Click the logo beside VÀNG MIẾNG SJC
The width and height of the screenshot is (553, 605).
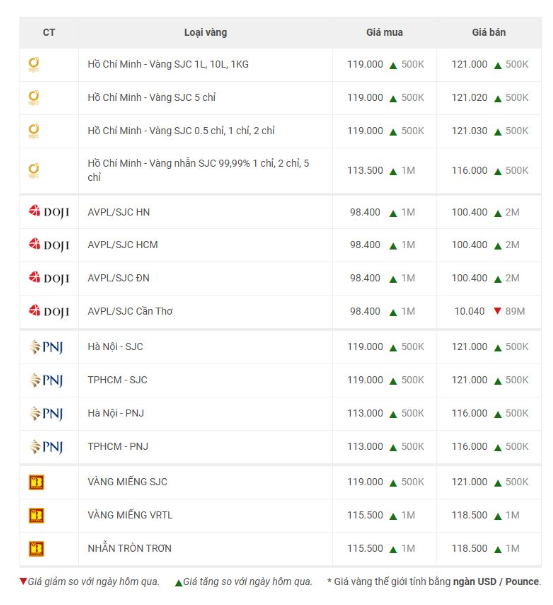[x=36, y=482]
